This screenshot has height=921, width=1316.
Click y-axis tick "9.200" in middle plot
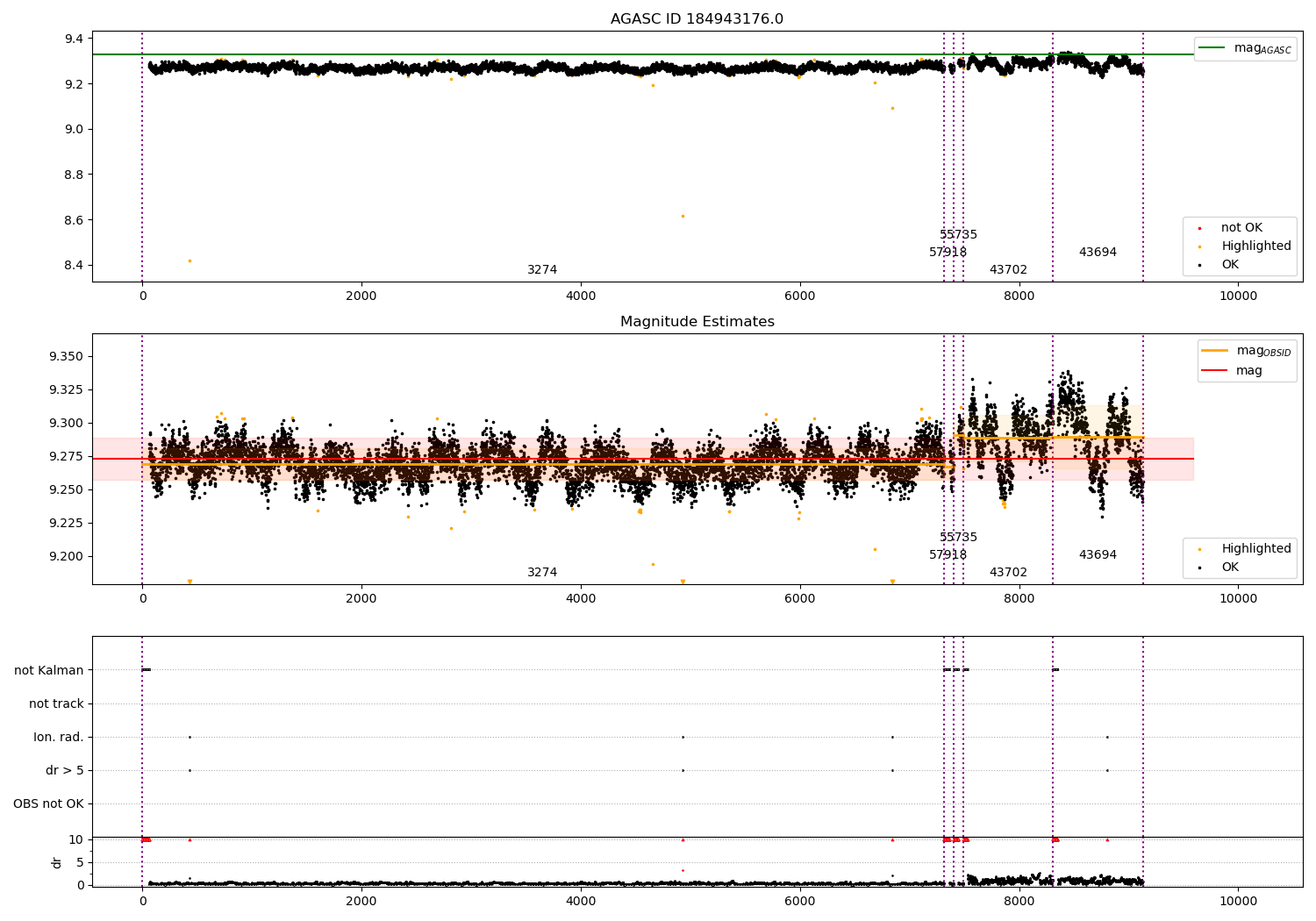[66, 556]
